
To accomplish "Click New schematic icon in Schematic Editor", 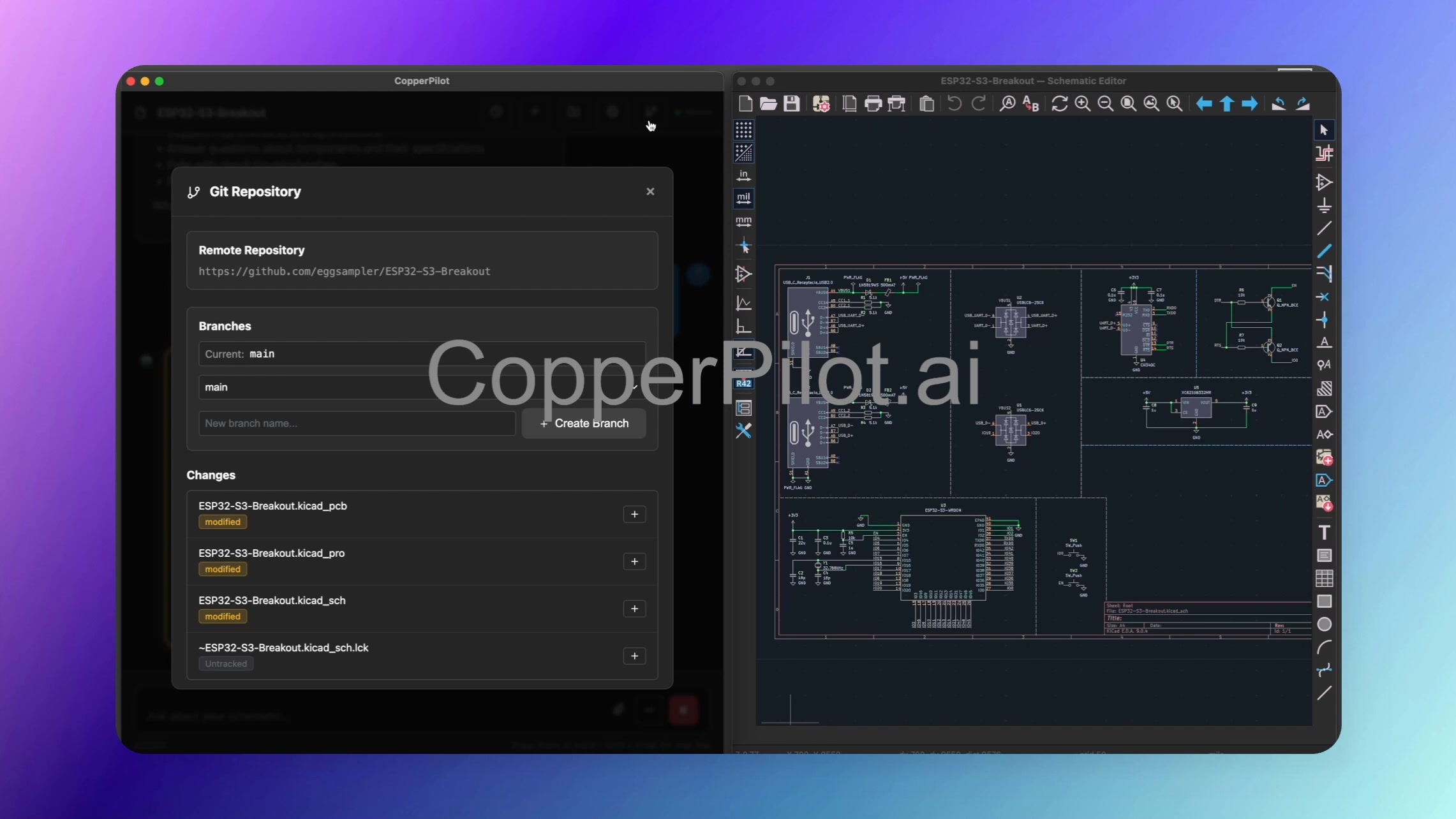I will 745,103.
